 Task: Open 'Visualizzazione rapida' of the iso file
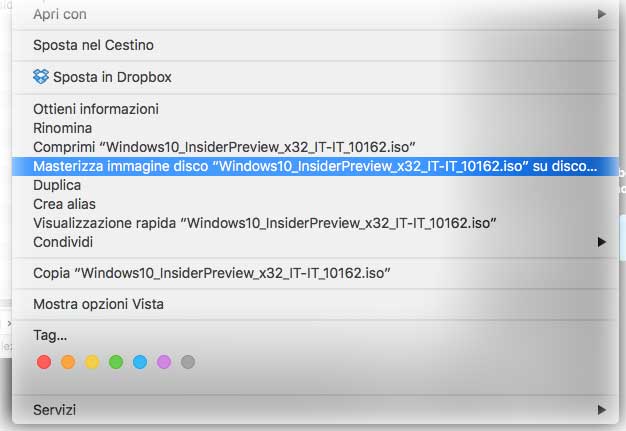(315, 223)
